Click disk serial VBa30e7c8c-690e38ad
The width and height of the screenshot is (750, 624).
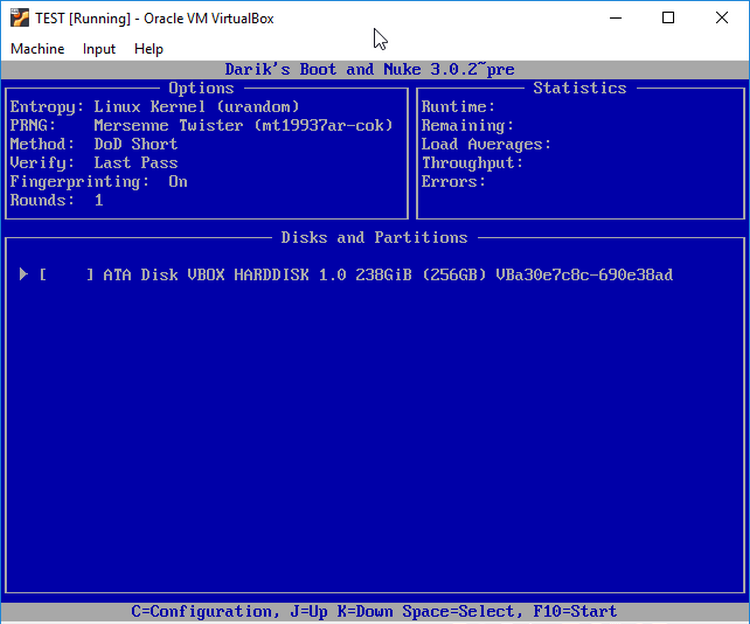tap(584, 275)
